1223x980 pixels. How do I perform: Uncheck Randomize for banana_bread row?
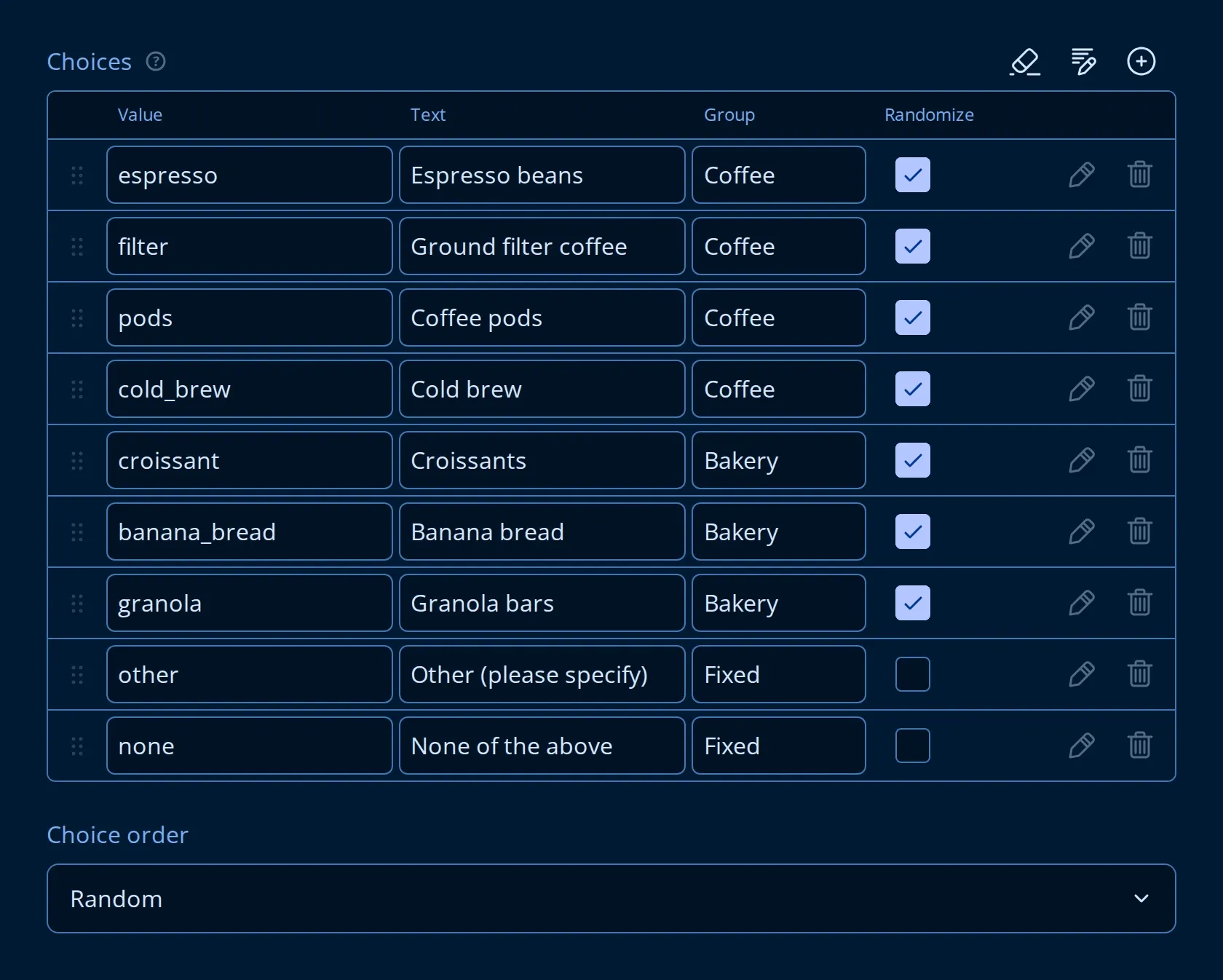coord(913,532)
